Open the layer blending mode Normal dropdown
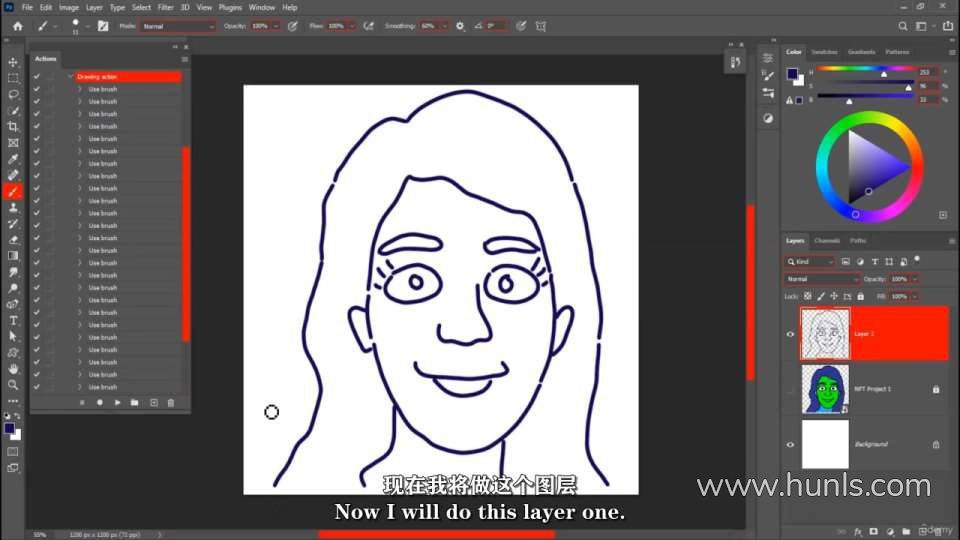This screenshot has height=540, width=960. point(822,279)
